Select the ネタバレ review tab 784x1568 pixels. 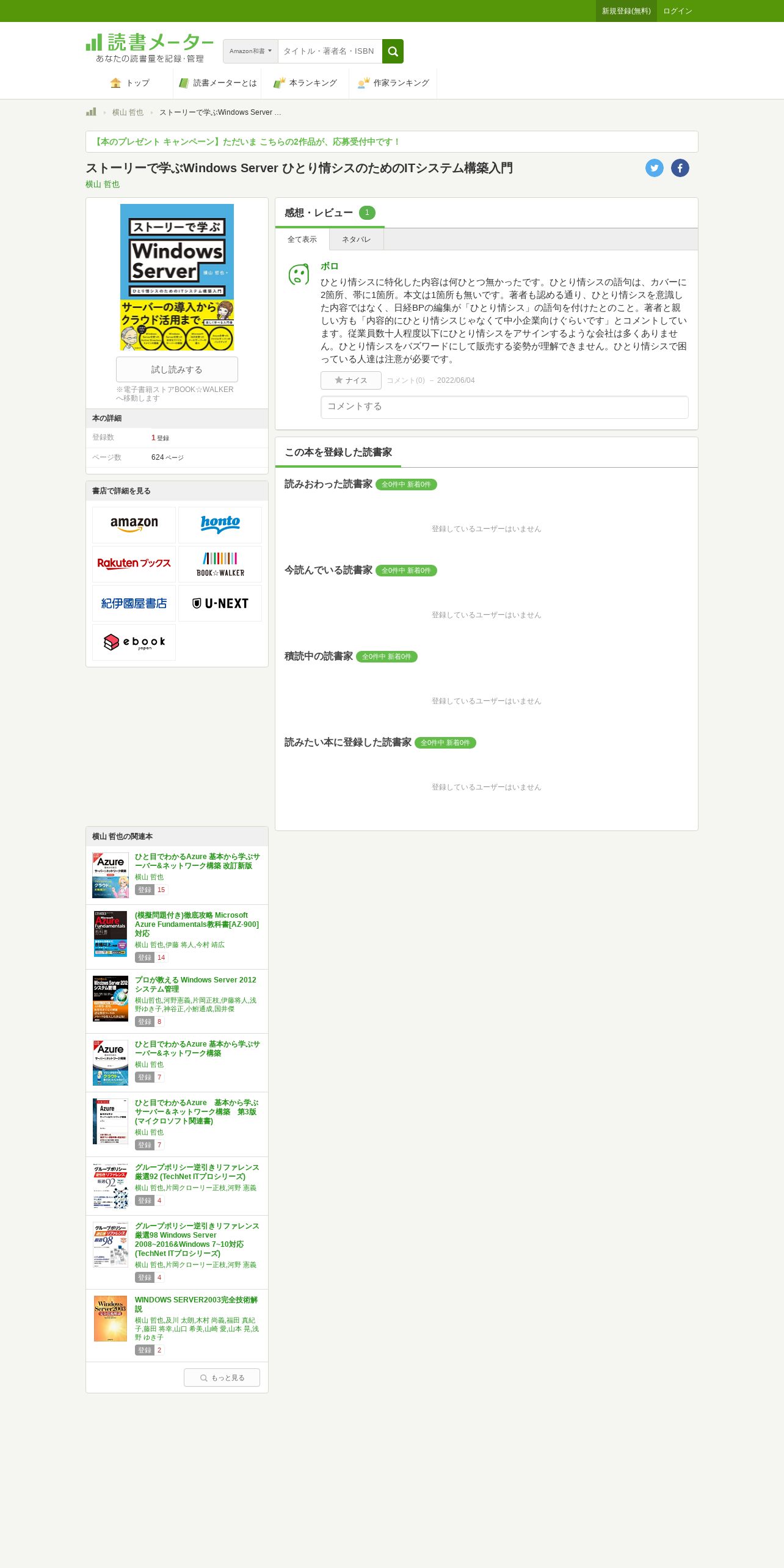point(357,239)
